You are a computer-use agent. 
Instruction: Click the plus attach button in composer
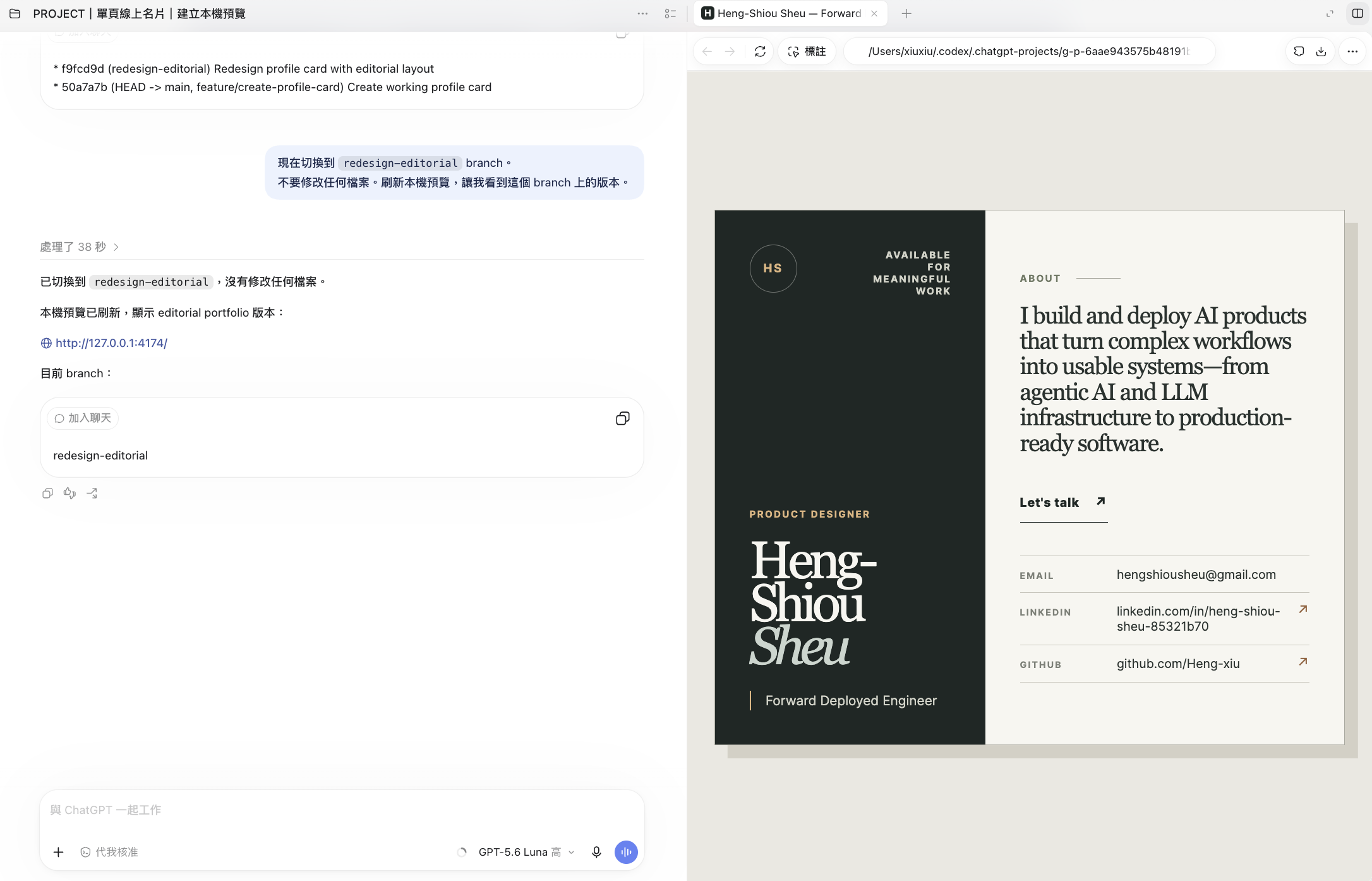58,852
